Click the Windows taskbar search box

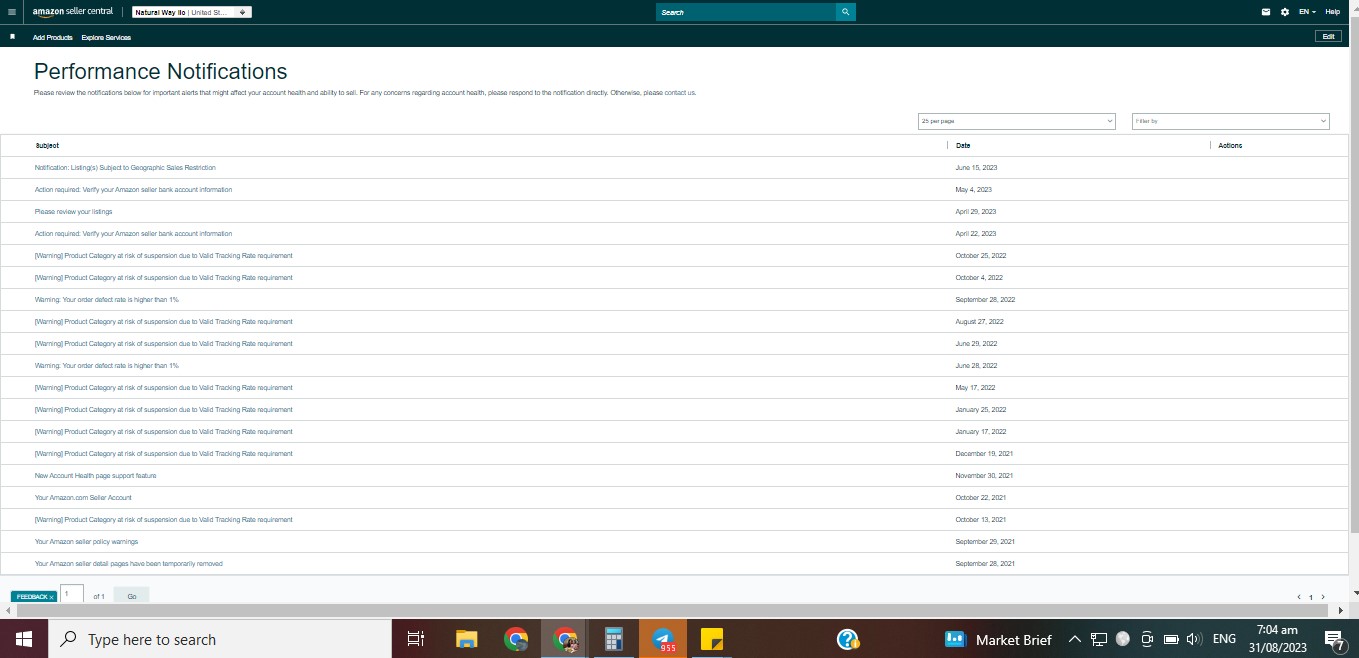(x=218, y=639)
